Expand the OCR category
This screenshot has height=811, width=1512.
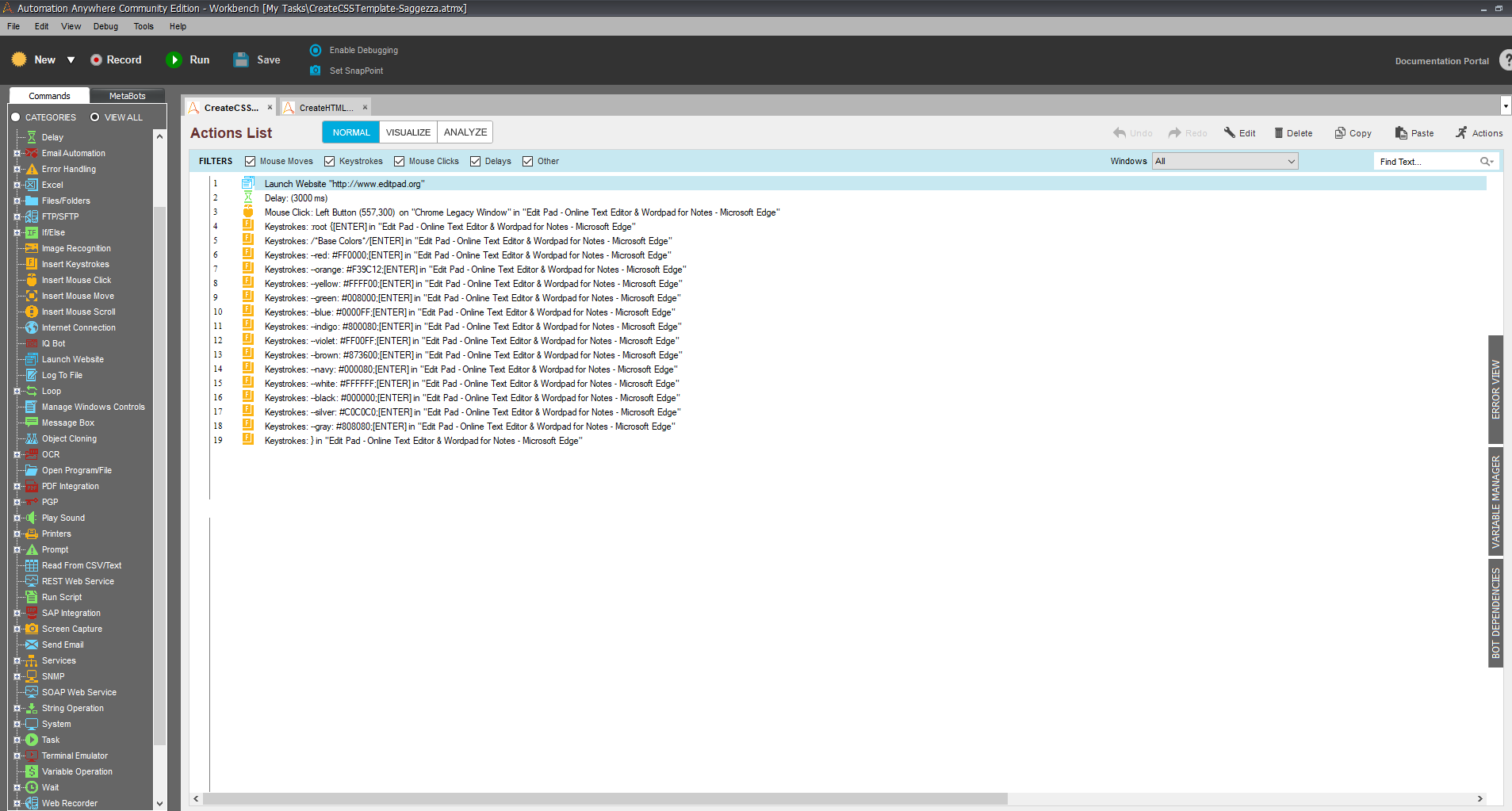tap(17, 454)
